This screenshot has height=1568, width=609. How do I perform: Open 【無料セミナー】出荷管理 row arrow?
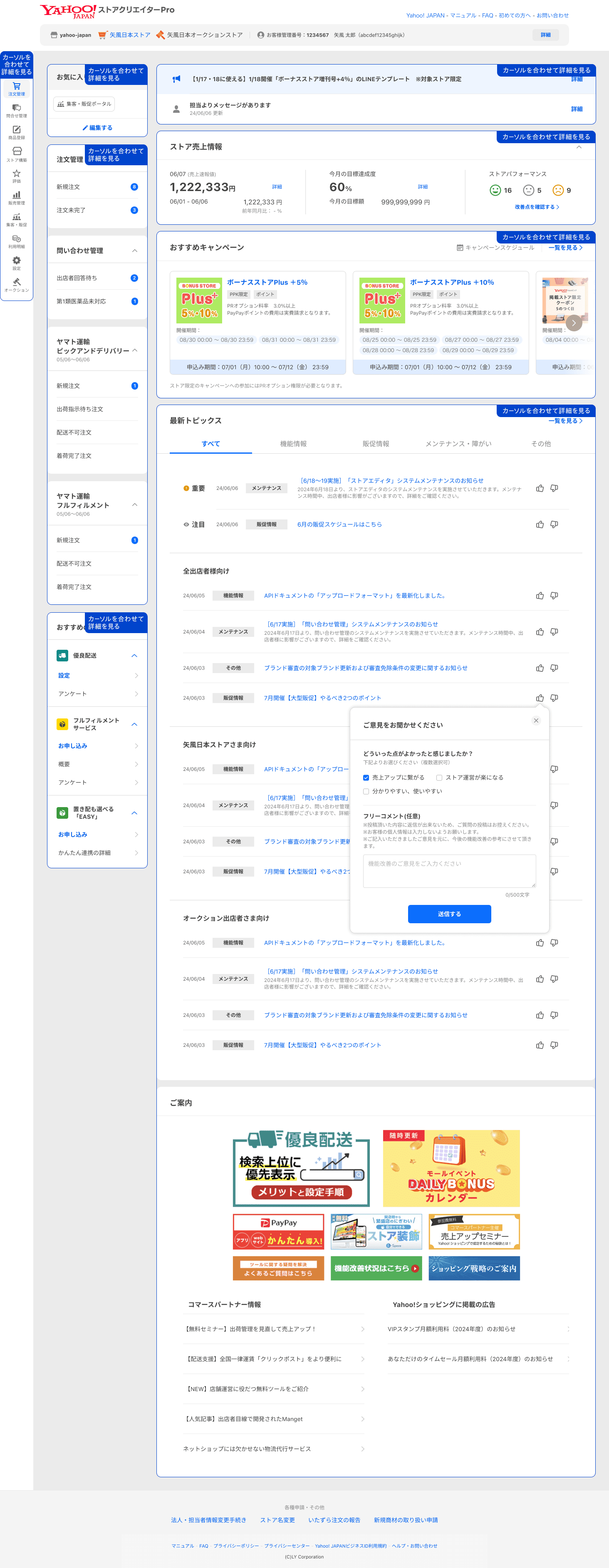(363, 1329)
